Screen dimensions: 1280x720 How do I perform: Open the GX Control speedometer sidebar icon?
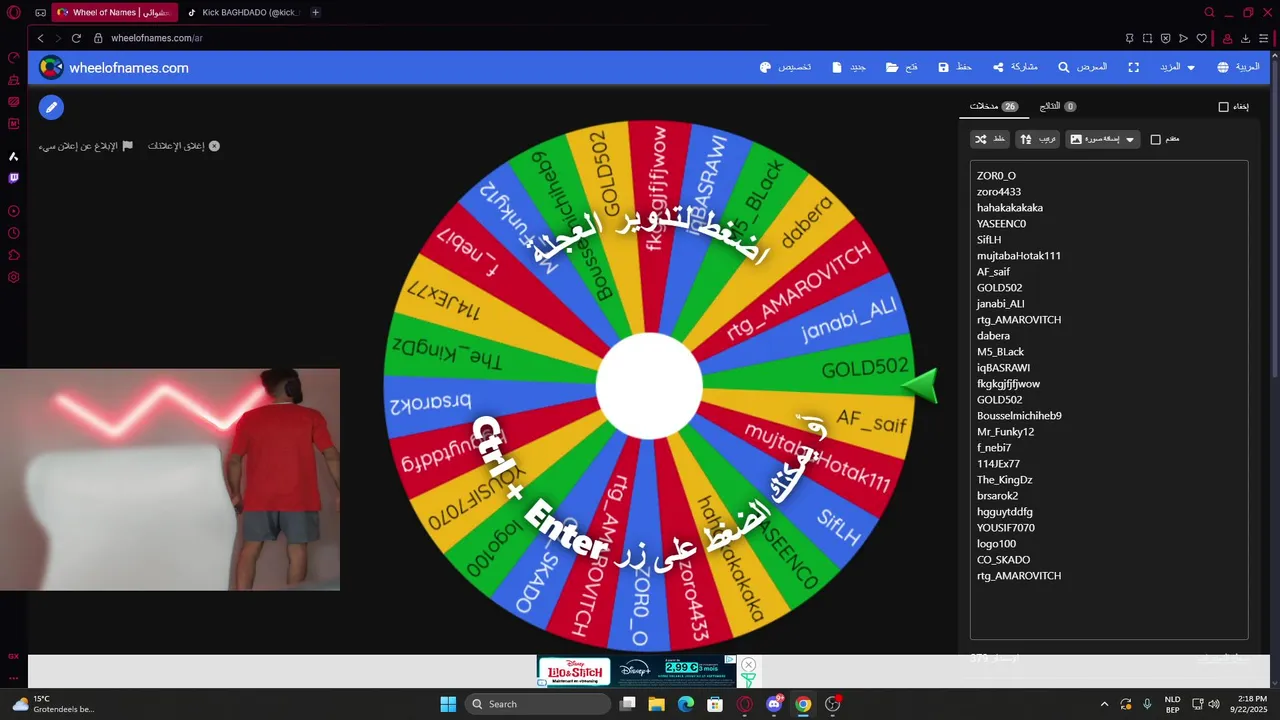14,57
